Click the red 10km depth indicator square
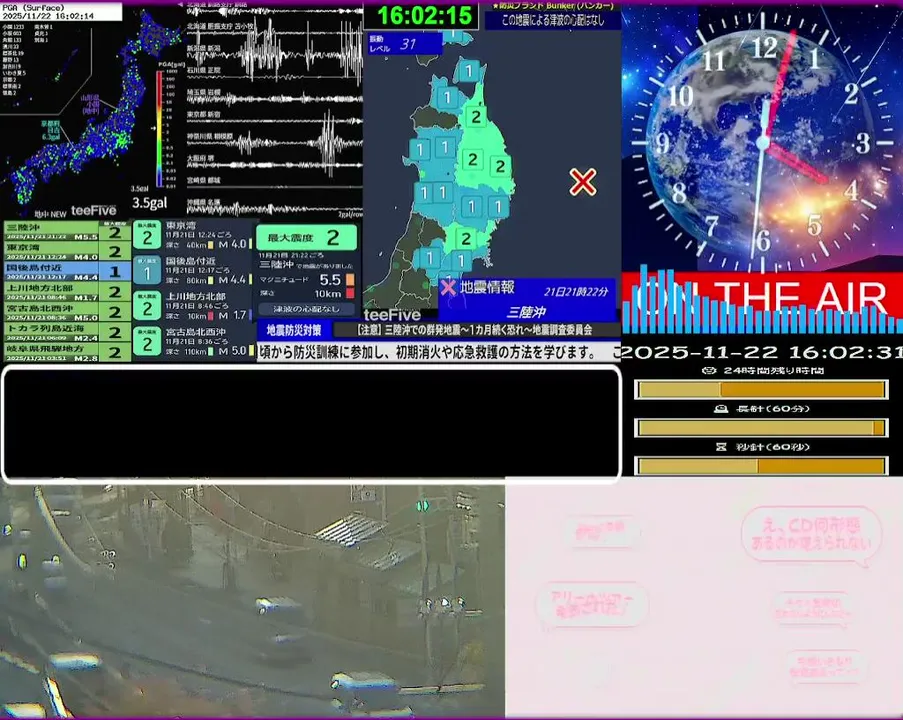 [350, 294]
